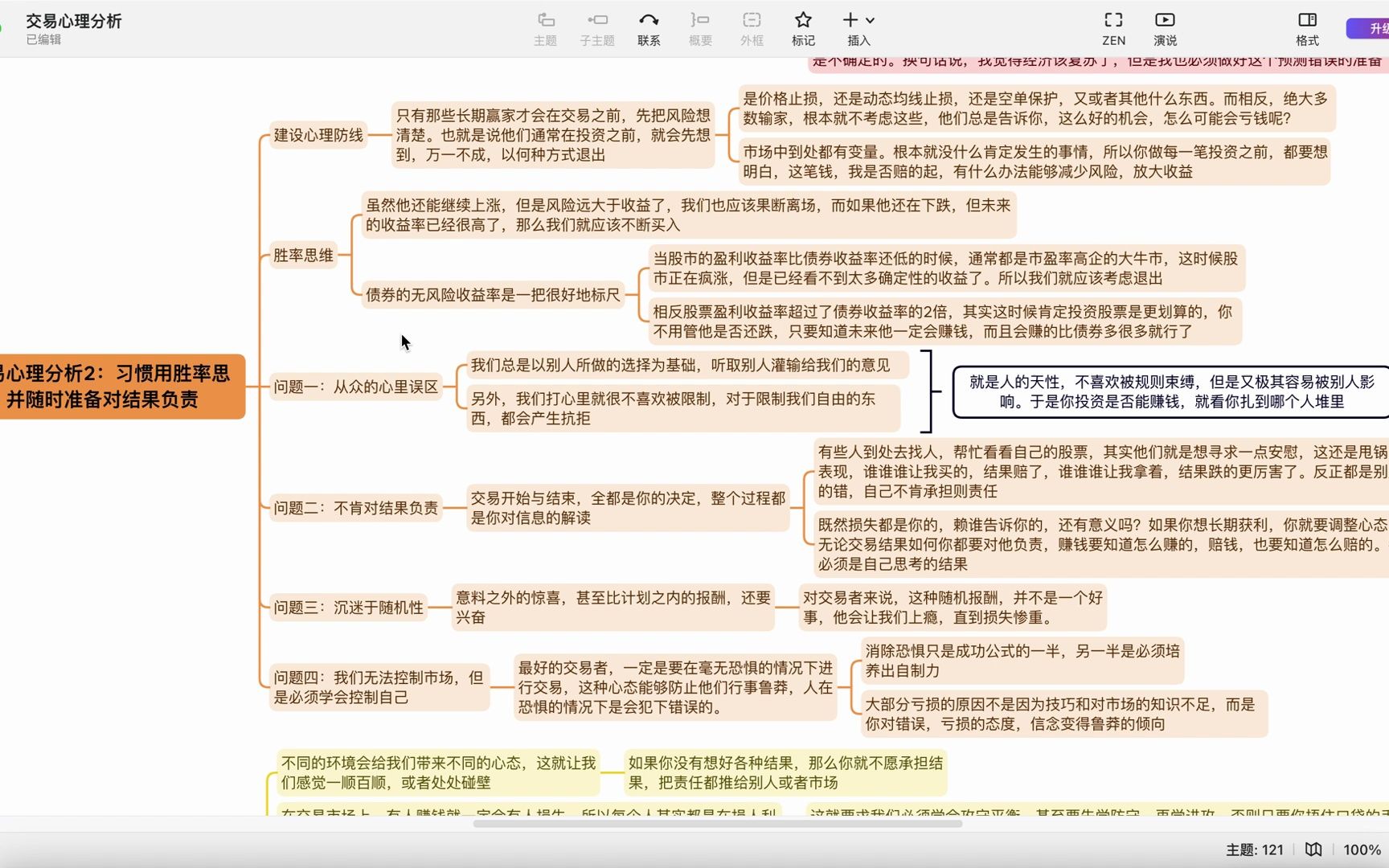Screen dimensions: 1389x868
Task: Select the 胜率思维 topic
Action: 303,256
